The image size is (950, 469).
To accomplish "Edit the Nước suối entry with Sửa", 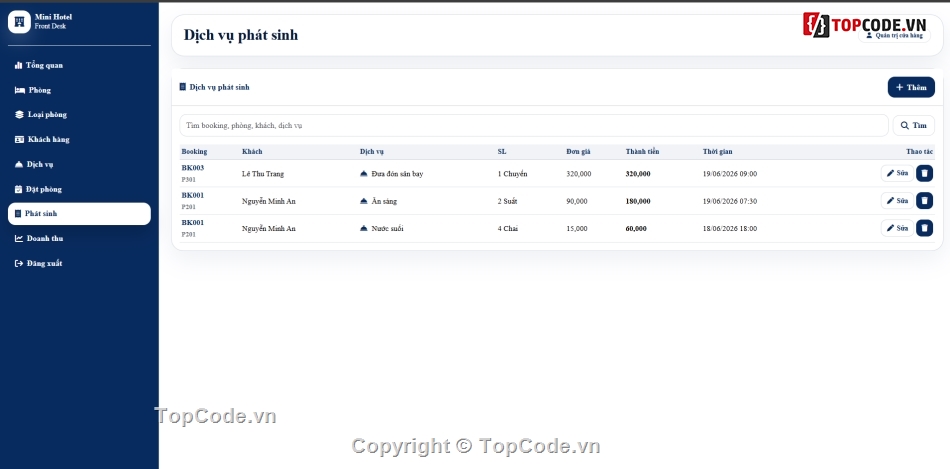I will (x=897, y=228).
